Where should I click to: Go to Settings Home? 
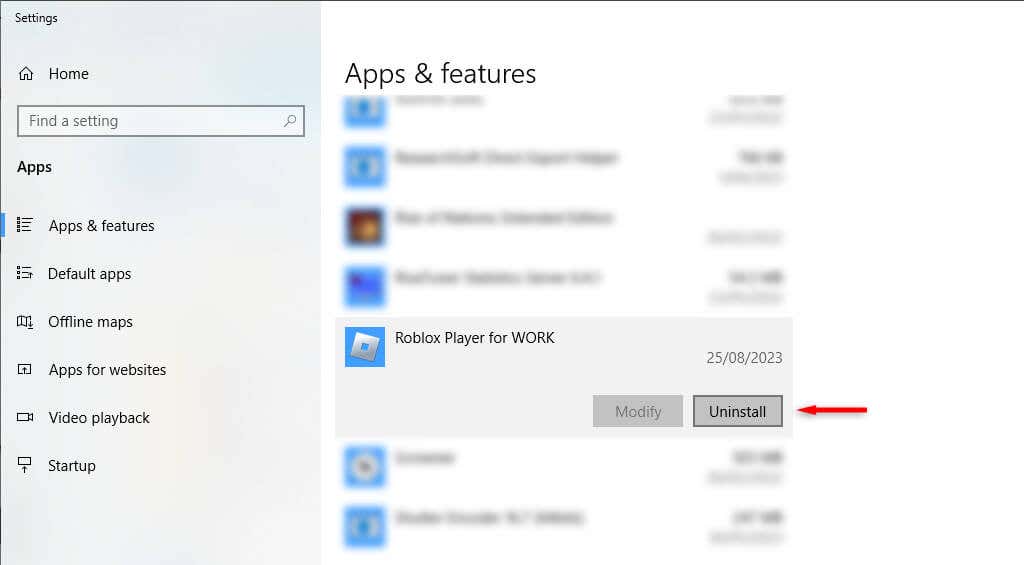(x=69, y=74)
